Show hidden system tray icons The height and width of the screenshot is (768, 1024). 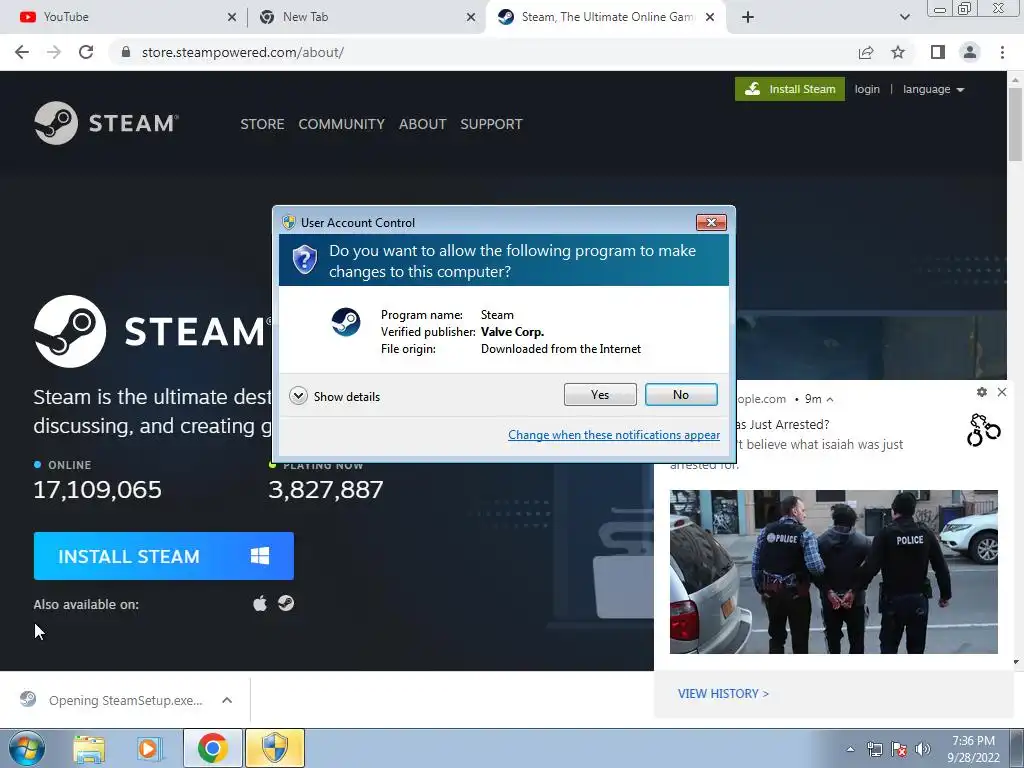click(850, 750)
